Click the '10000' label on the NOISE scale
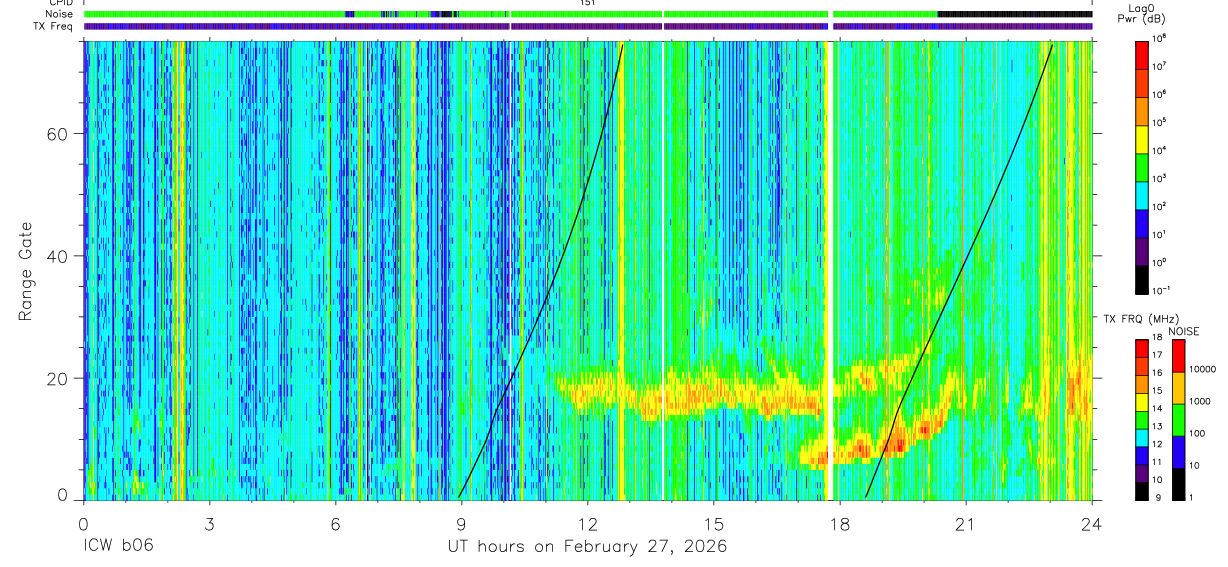This screenshot has height=567, width=1228. (1205, 369)
